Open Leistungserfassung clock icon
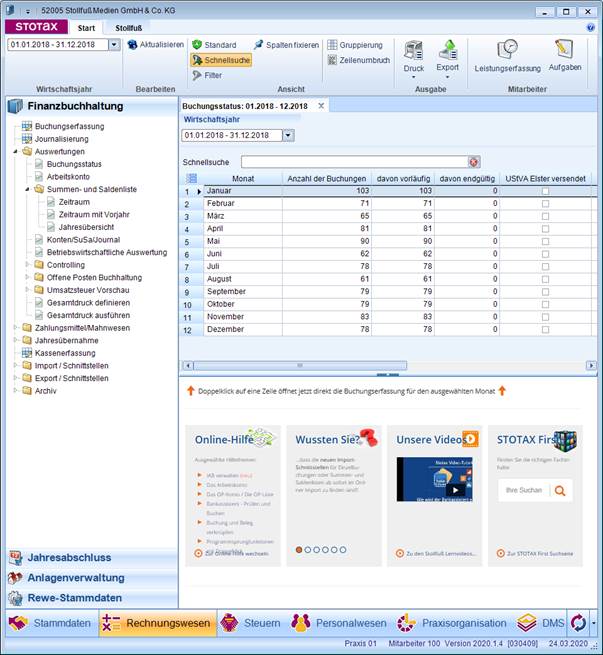The width and height of the screenshot is (603, 655). 507,50
